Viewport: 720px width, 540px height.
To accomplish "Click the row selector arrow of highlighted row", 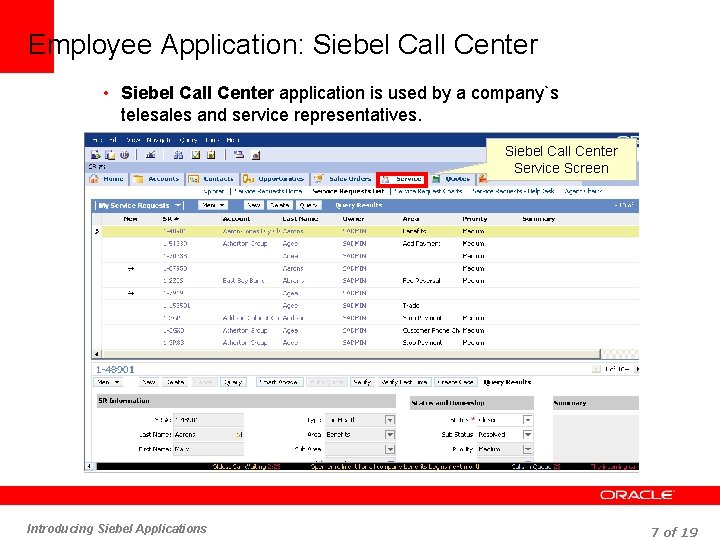I will pos(97,231).
